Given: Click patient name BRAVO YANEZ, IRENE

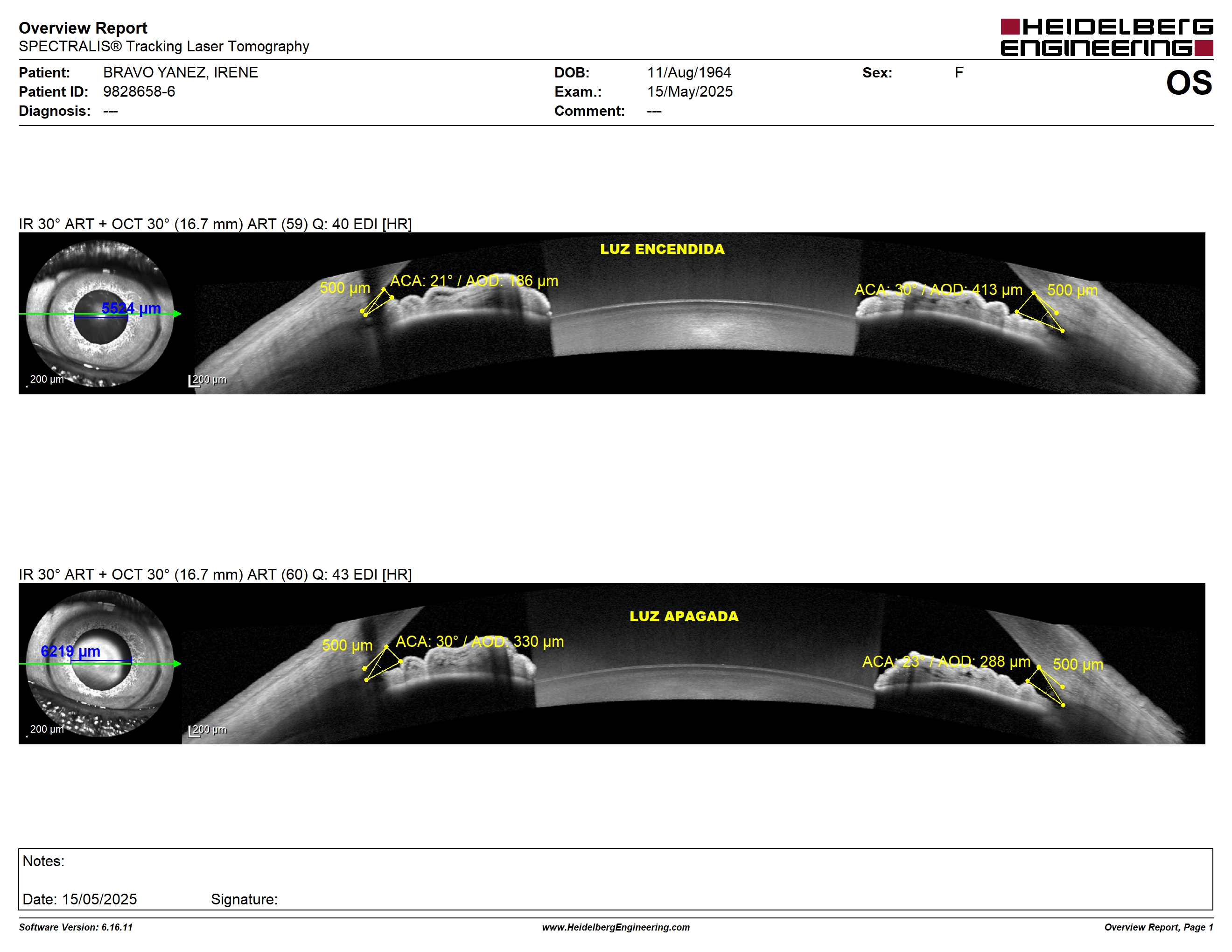Looking at the screenshot, I should (x=181, y=72).
